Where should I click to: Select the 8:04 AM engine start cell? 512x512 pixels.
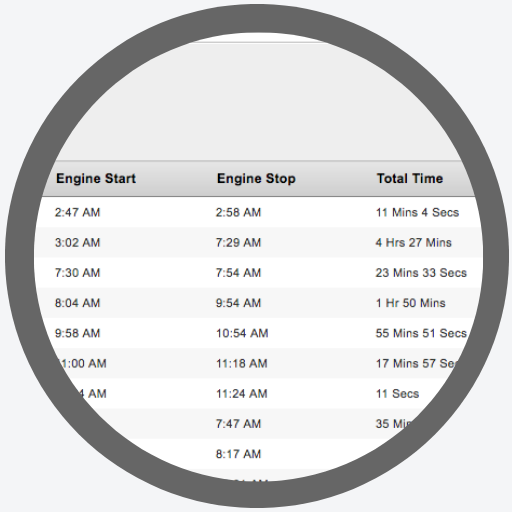point(77,303)
